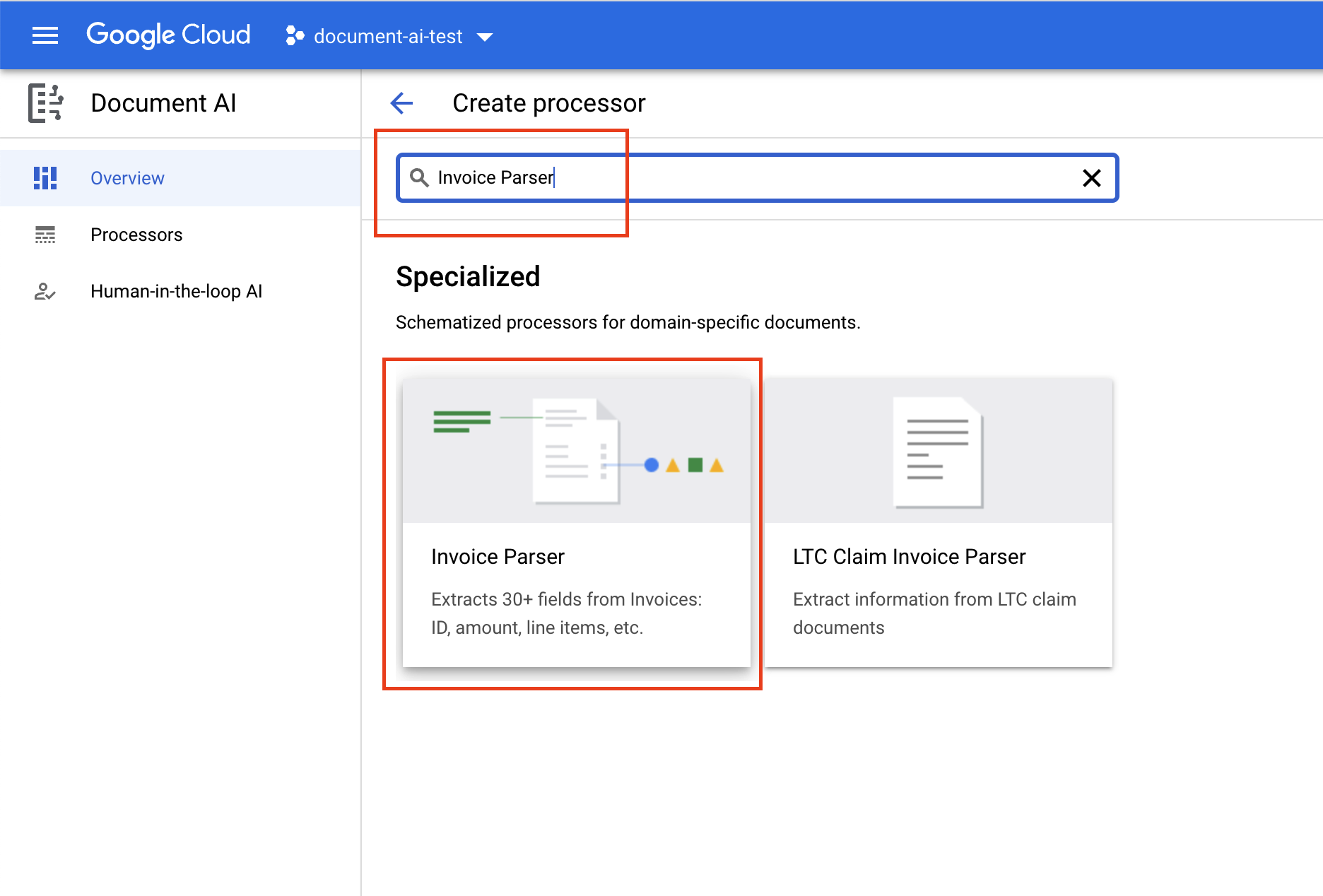Open Human-in-the-loop AI section
1323x896 pixels.
[x=177, y=291]
